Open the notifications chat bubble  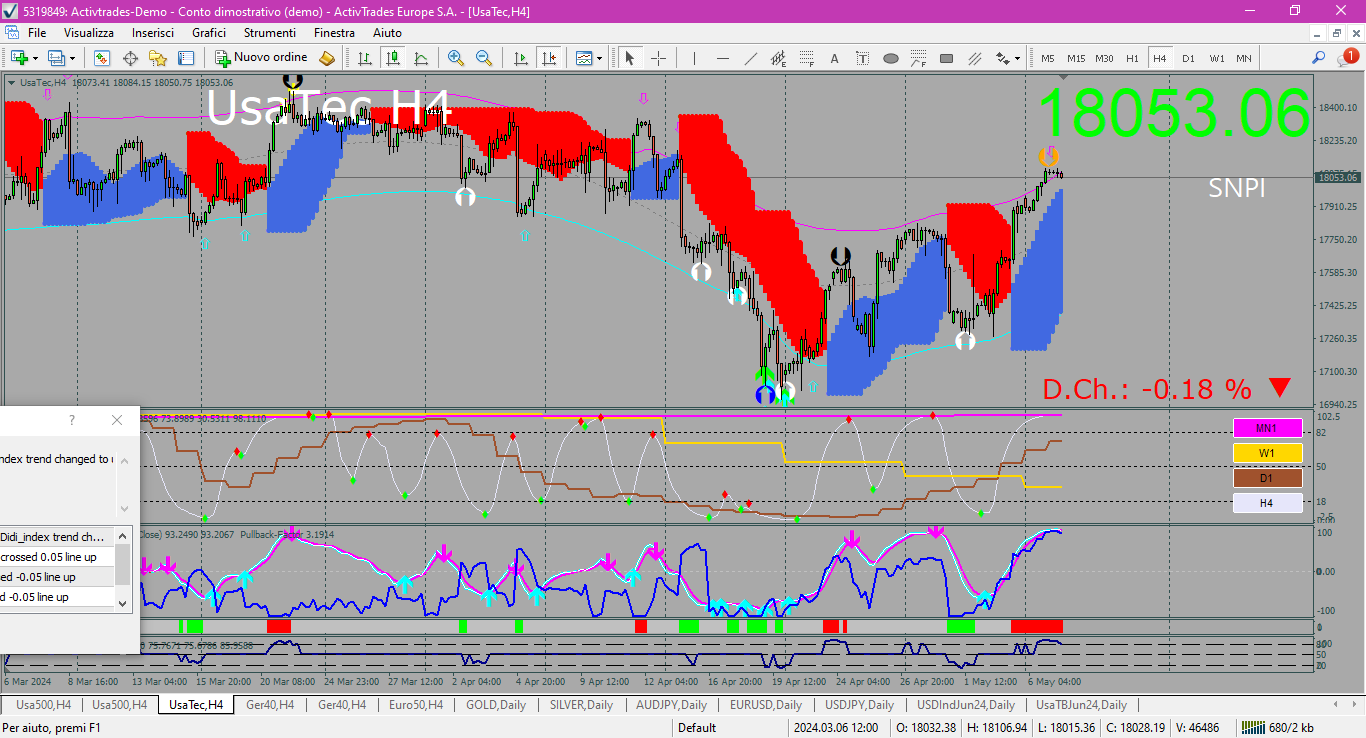coord(1348,58)
